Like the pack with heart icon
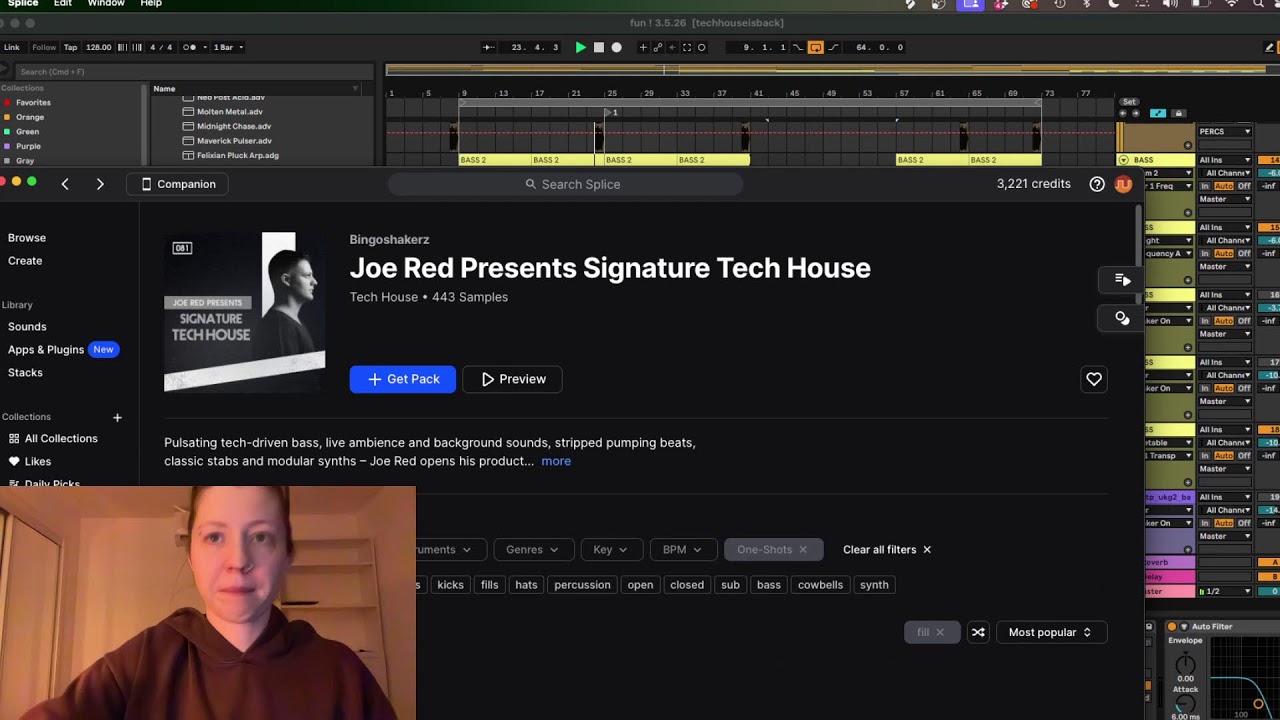This screenshot has height=720, width=1280. [x=1094, y=379]
